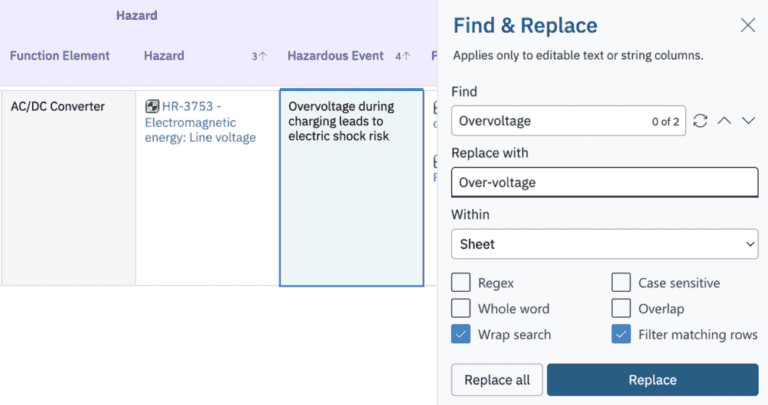The height and width of the screenshot is (405, 768).
Task: Open the Within Sheet dropdown
Action: pos(604,243)
